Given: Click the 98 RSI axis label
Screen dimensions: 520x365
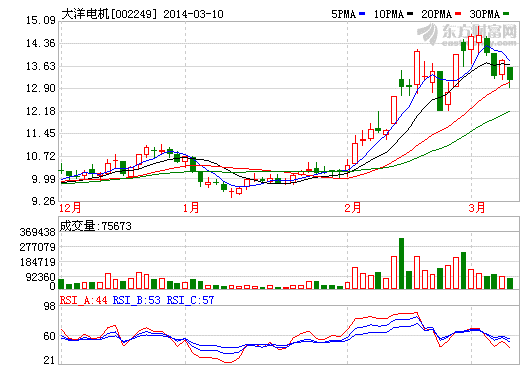Looking at the screenshot, I should click(50, 306).
